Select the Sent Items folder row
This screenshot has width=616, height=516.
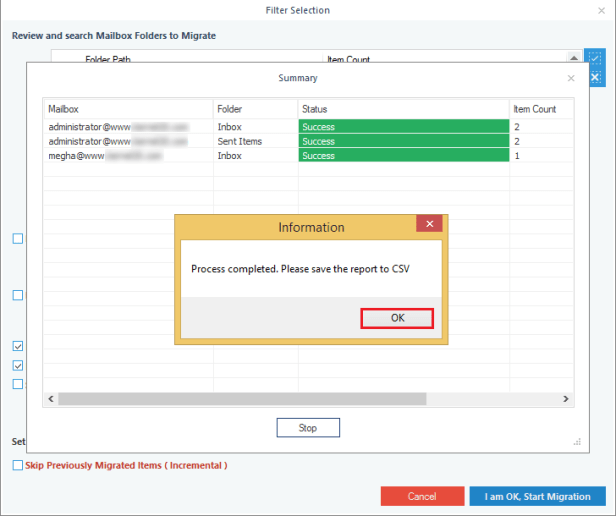pyautogui.click(x=239, y=142)
